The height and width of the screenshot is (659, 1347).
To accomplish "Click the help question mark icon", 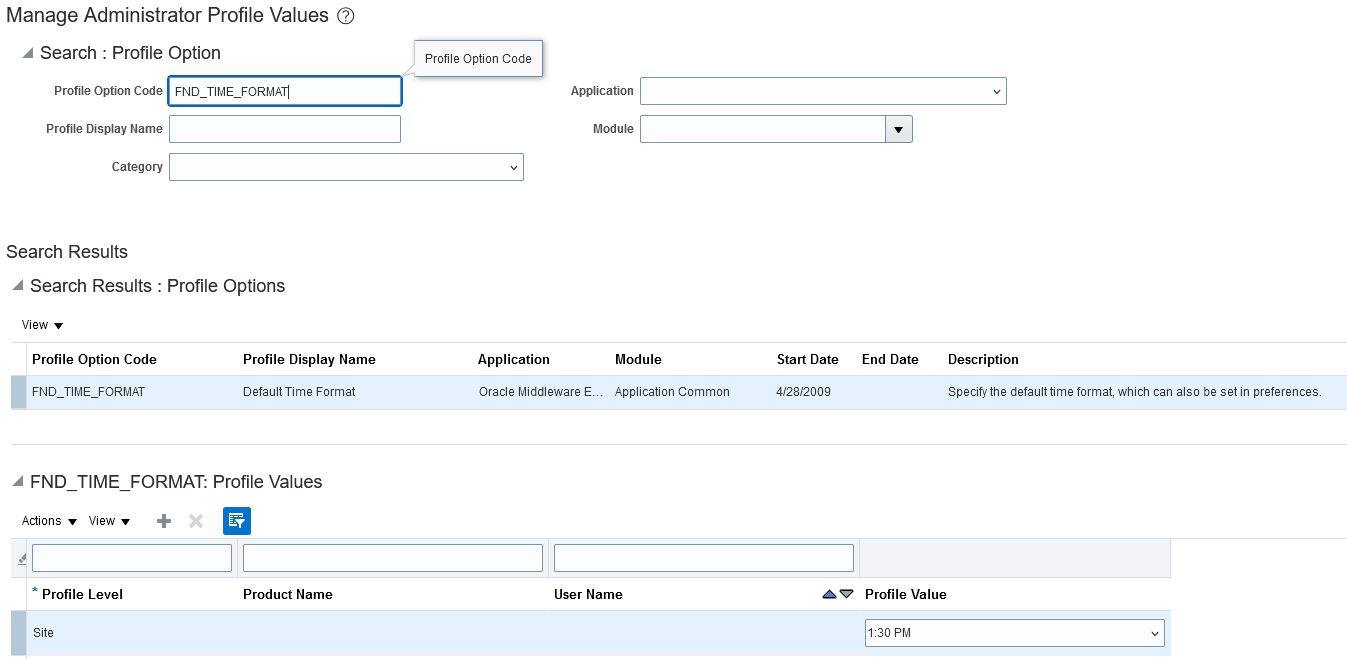I will pos(346,16).
